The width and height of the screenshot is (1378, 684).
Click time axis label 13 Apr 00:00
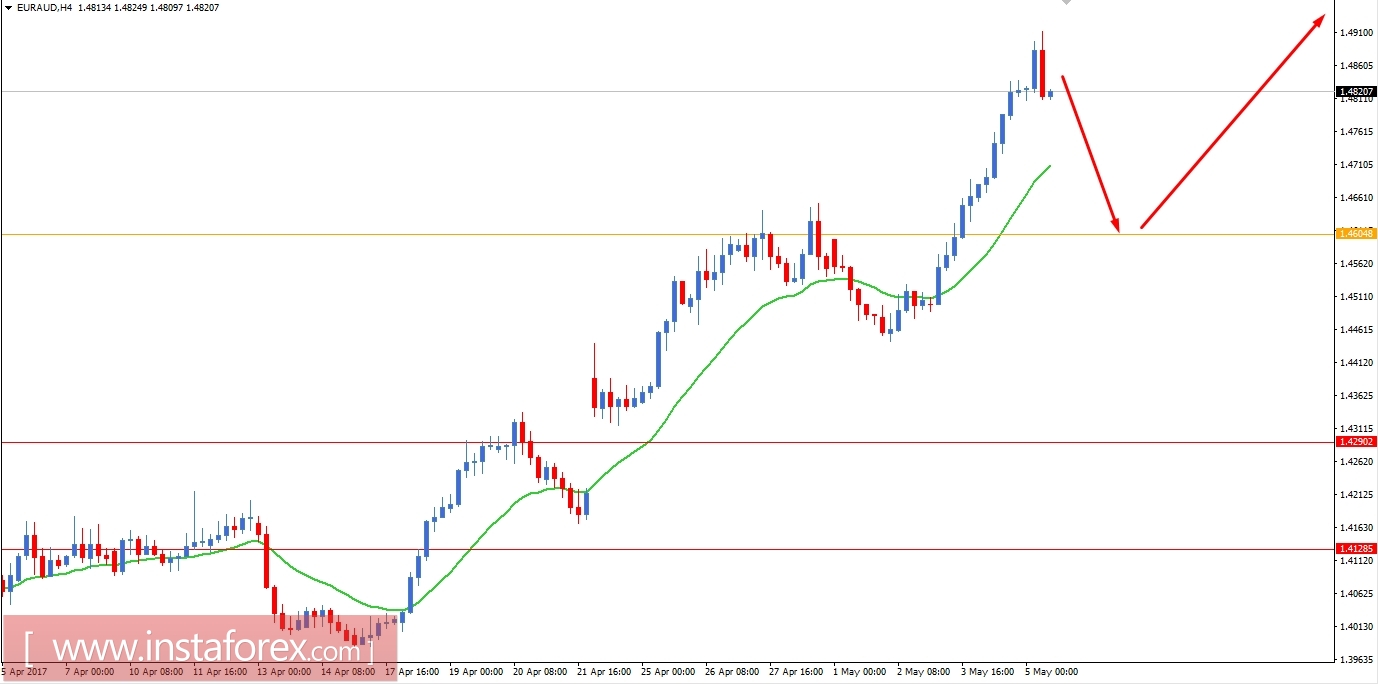pyautogui.click(x=283, y=672)
